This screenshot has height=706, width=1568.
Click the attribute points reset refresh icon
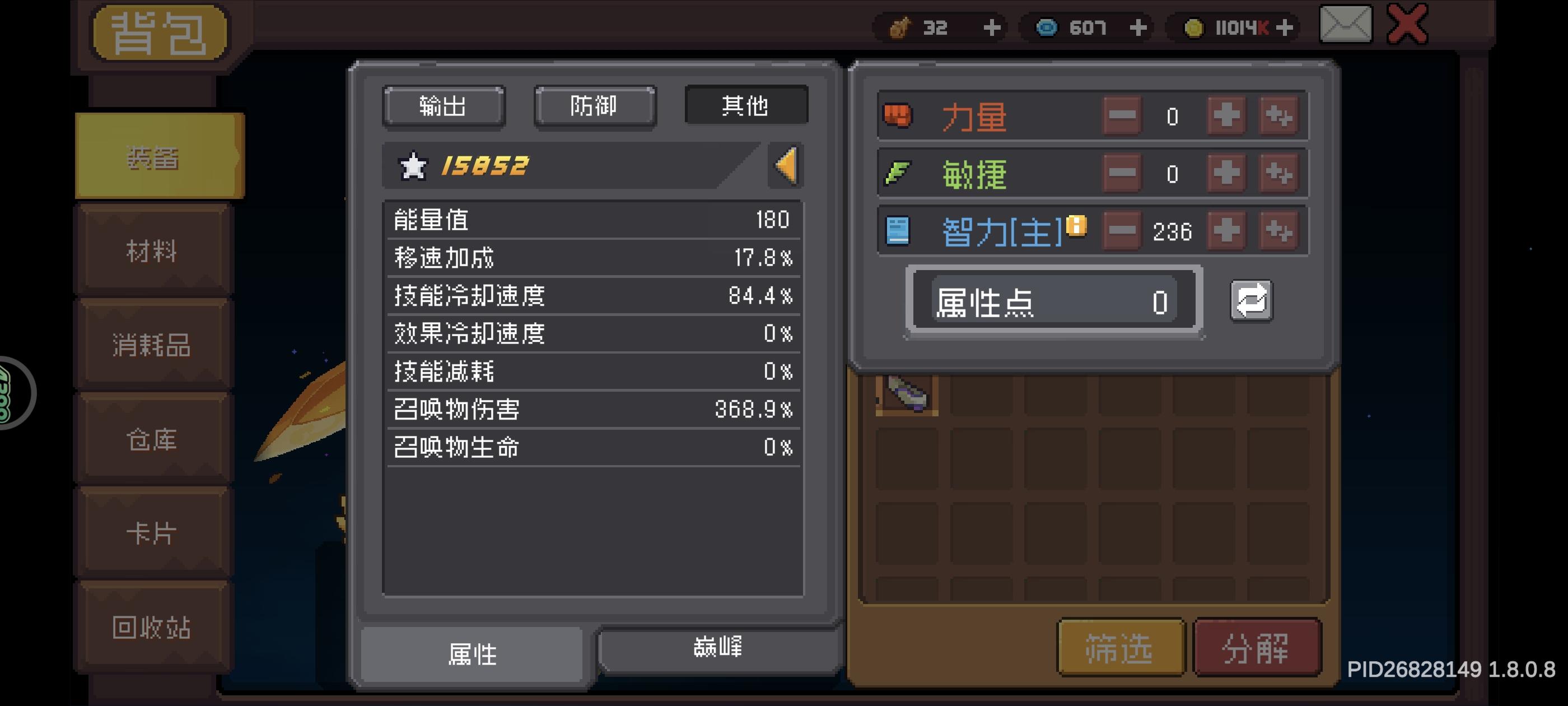coord(1251,300)
